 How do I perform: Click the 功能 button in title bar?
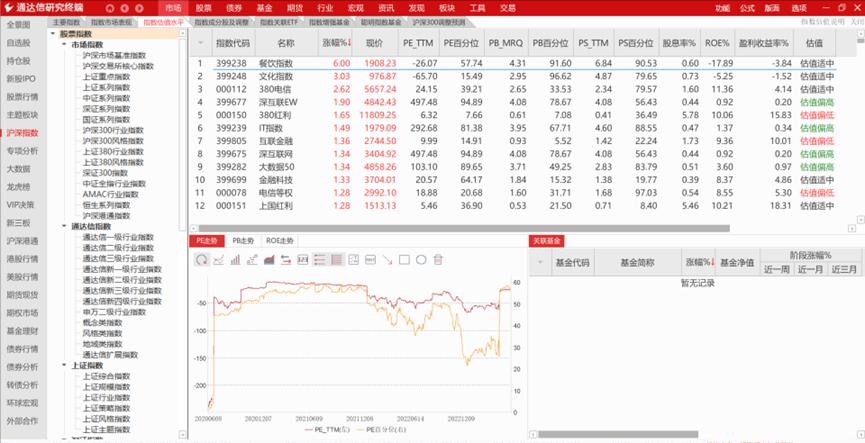(x=722, y=8)
